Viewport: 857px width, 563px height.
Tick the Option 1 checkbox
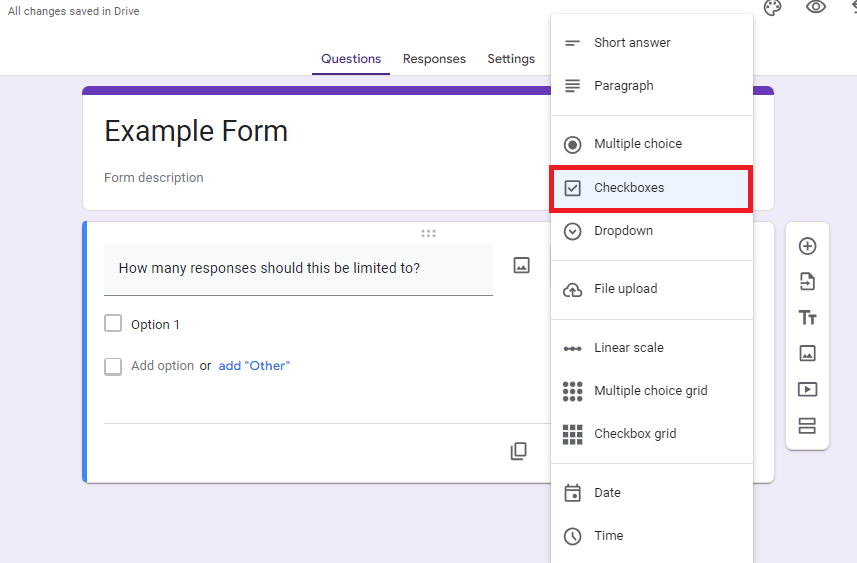coord(113,324)
